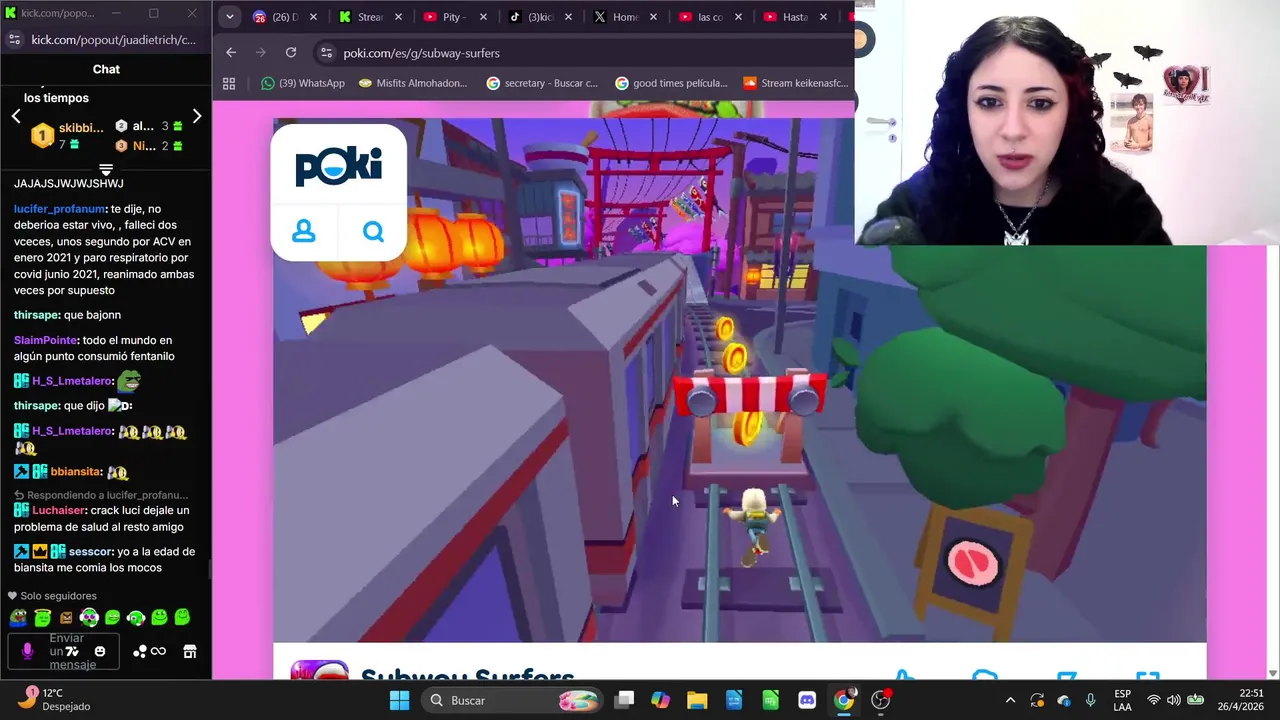Open Discord from the taskbar
This screenshot has width=1280, height=720.
807,700
